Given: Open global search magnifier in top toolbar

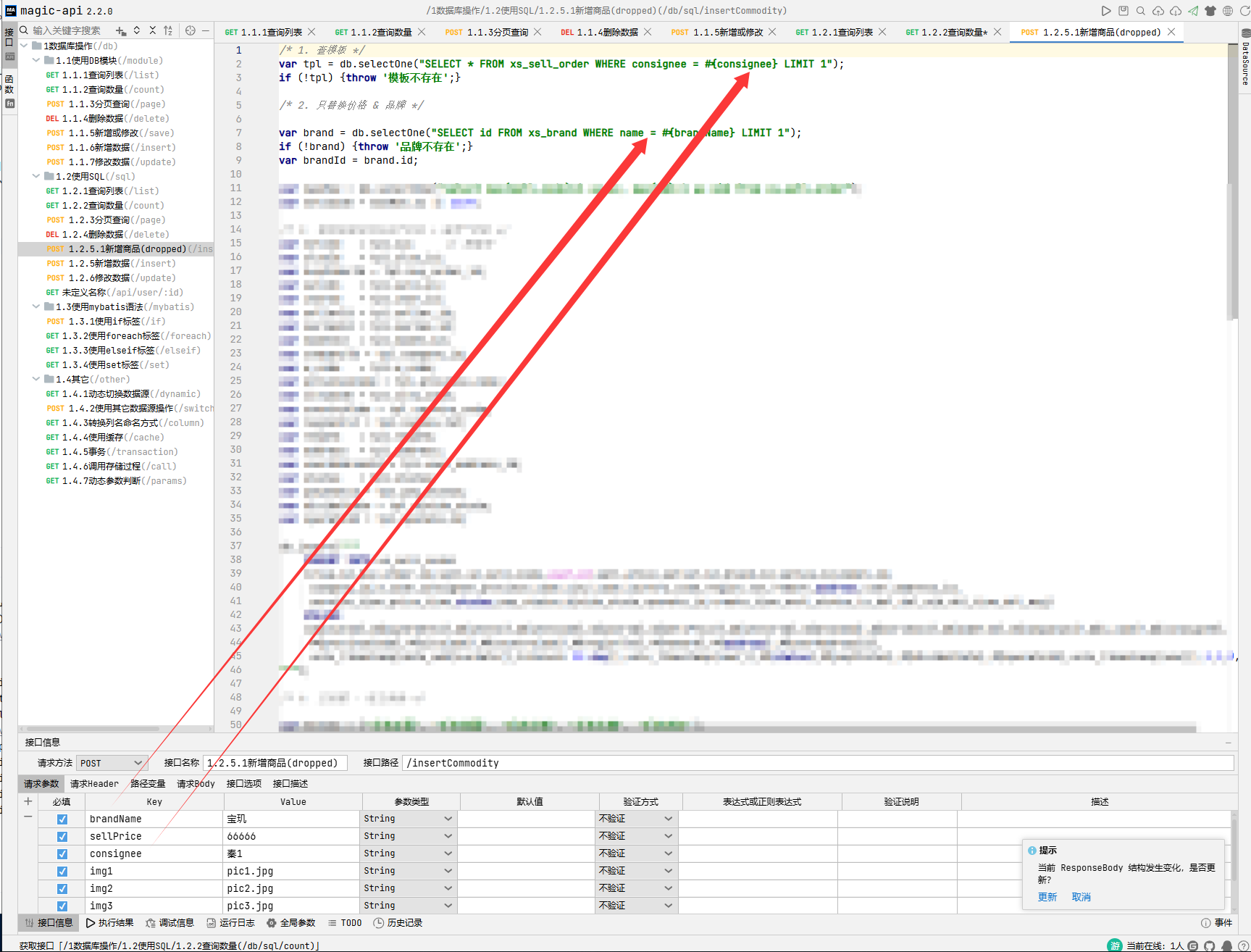Looking at the screenshot, I should tap(1140, 11).
